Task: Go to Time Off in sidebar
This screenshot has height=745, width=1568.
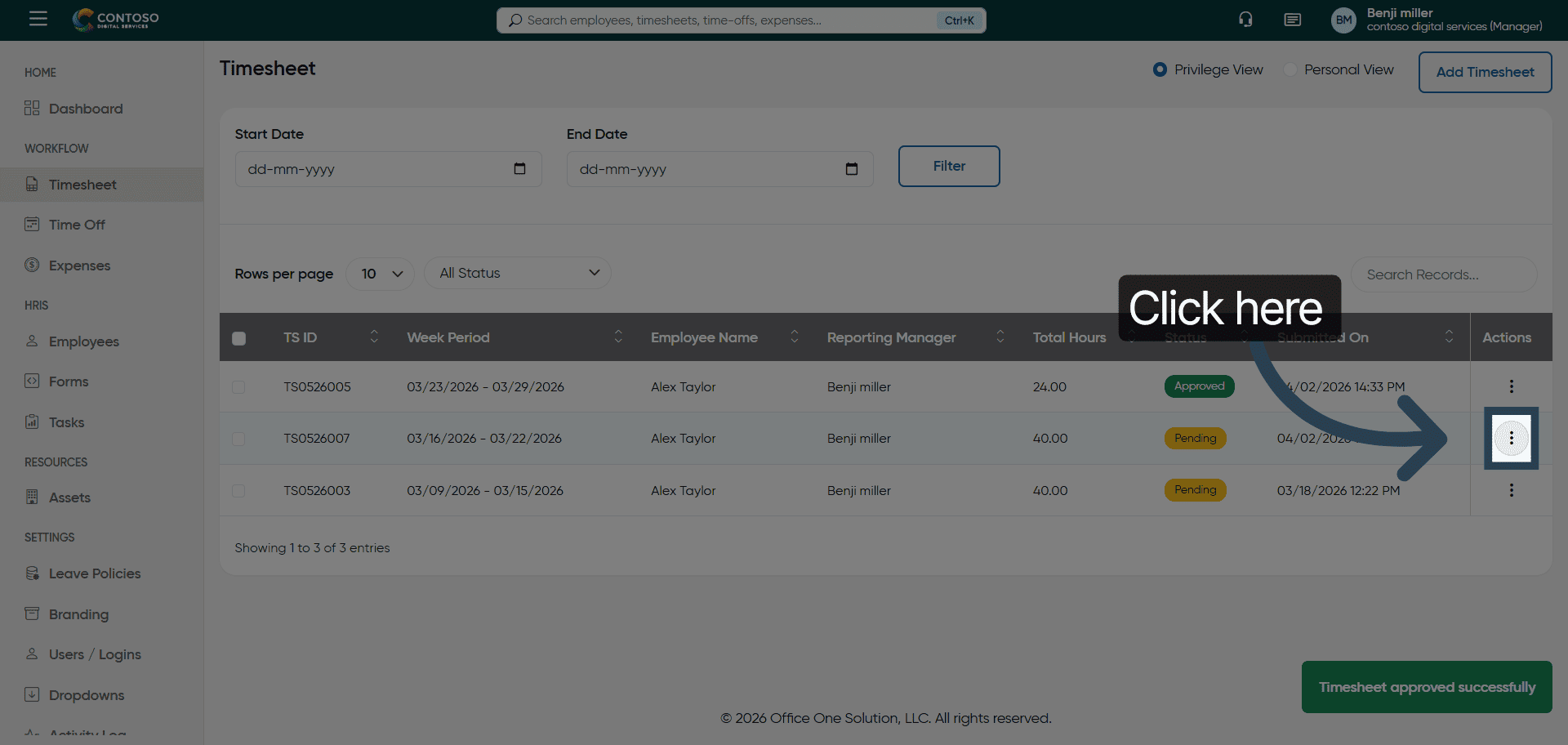Action: click(77, 225)
